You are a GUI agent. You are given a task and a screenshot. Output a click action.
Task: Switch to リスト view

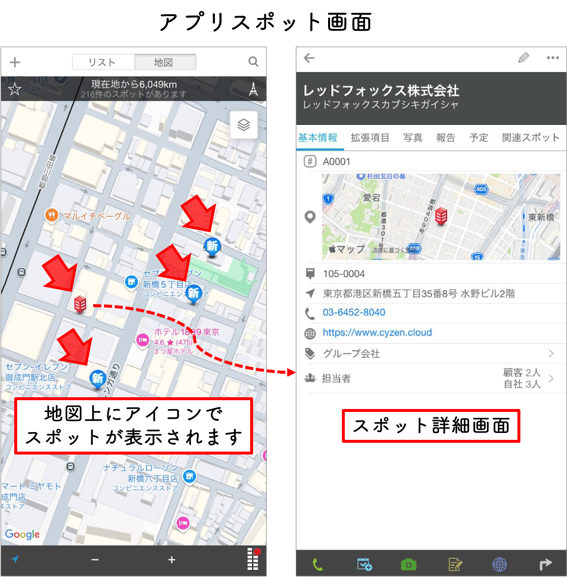103,62
